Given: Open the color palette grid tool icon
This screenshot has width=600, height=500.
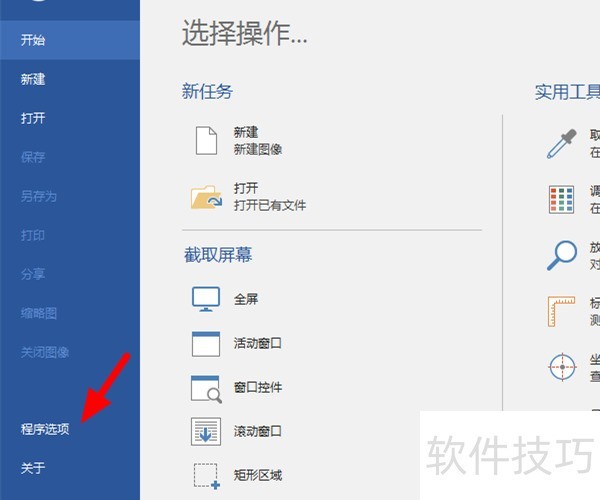Looking at the screenshot, I should pos(561,199).
